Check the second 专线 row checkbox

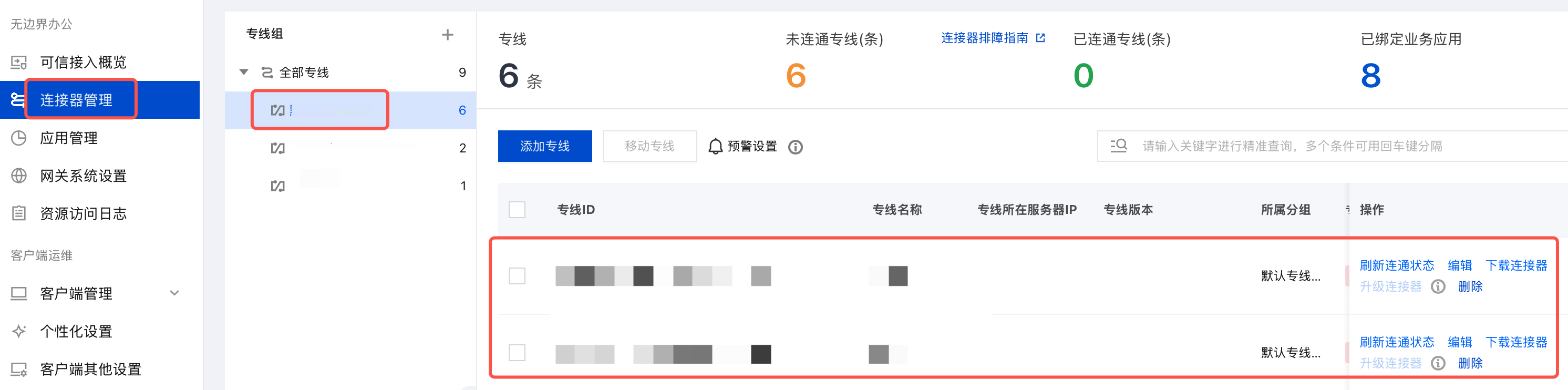(x=517, y=353)
